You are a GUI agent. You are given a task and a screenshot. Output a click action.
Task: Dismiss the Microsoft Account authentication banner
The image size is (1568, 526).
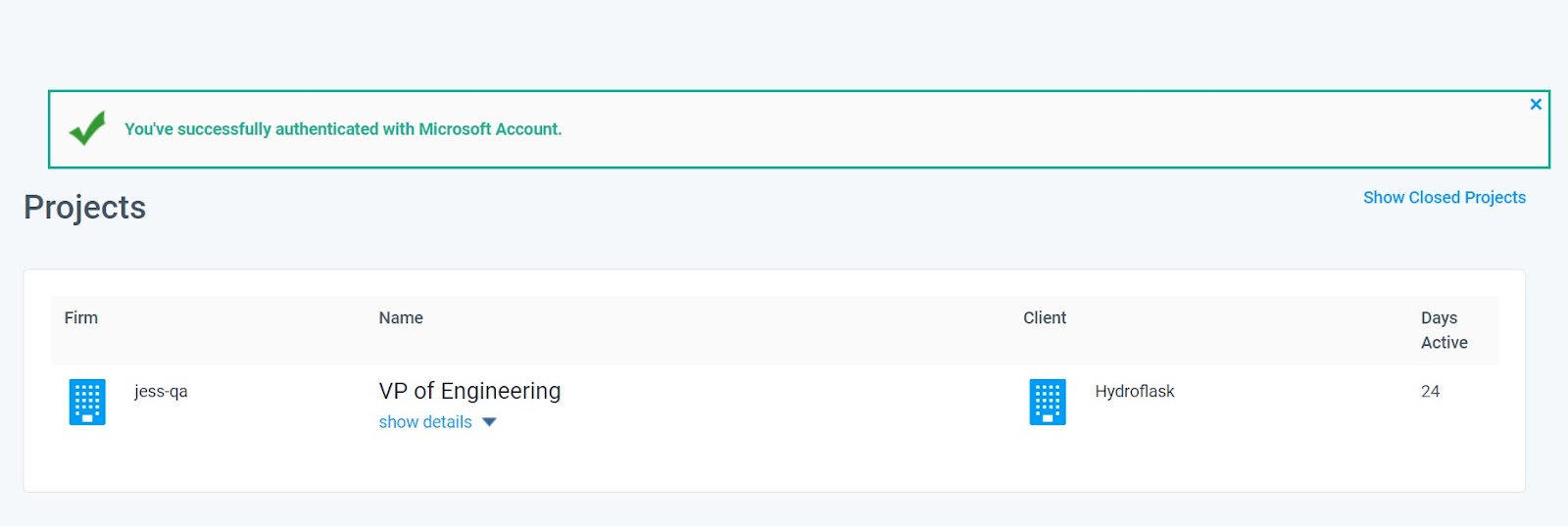coord(1536,104)
